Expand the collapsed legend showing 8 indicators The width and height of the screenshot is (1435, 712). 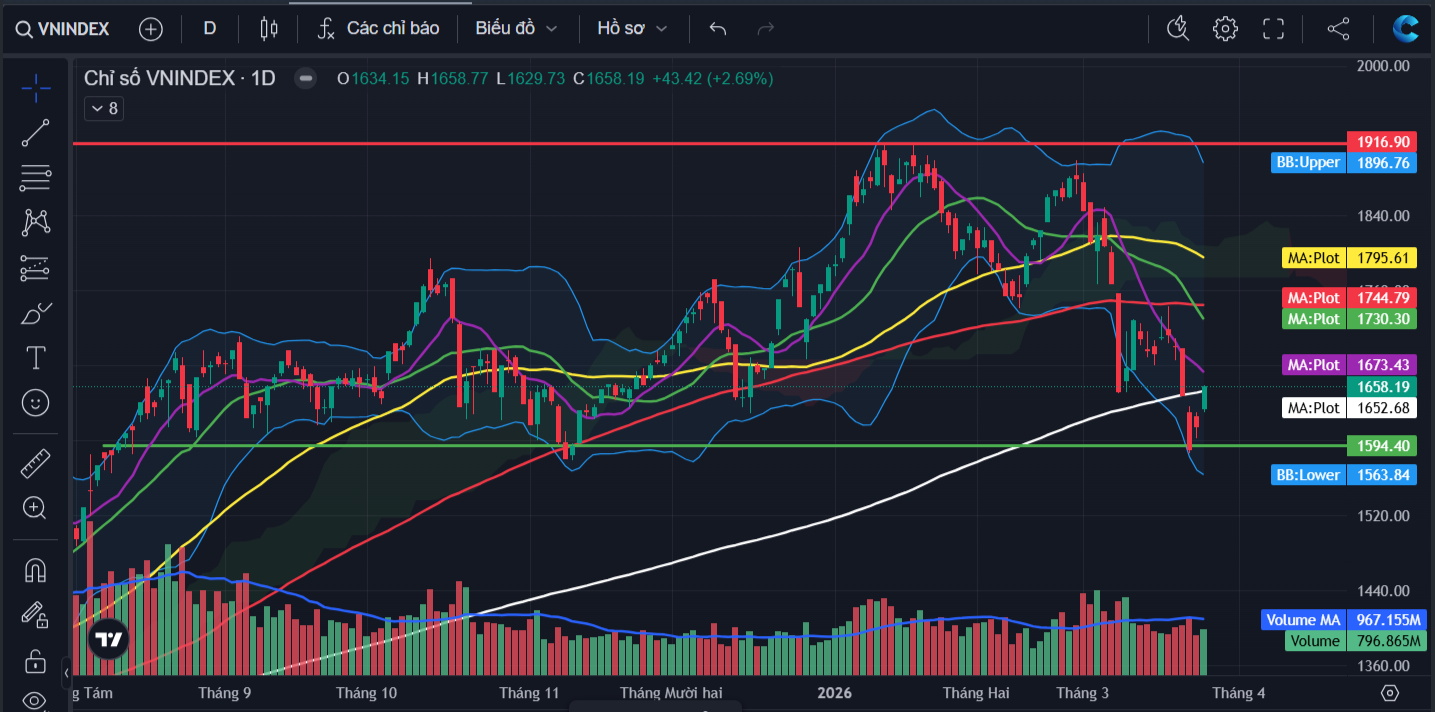click(104, 108)
